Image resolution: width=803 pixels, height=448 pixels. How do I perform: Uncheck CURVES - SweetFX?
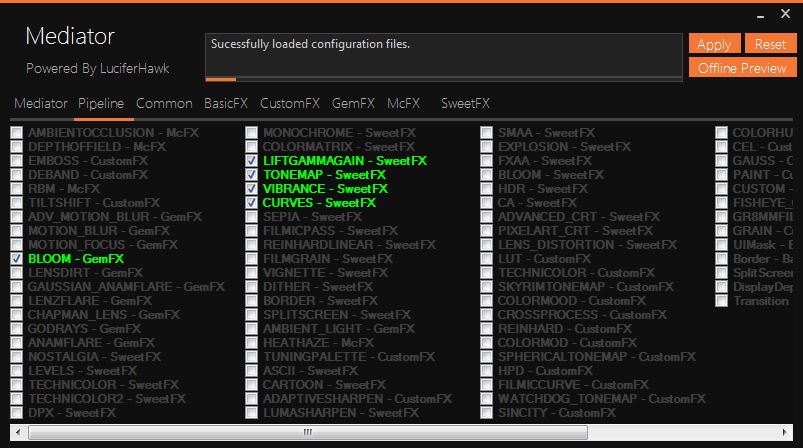(251, 203)
